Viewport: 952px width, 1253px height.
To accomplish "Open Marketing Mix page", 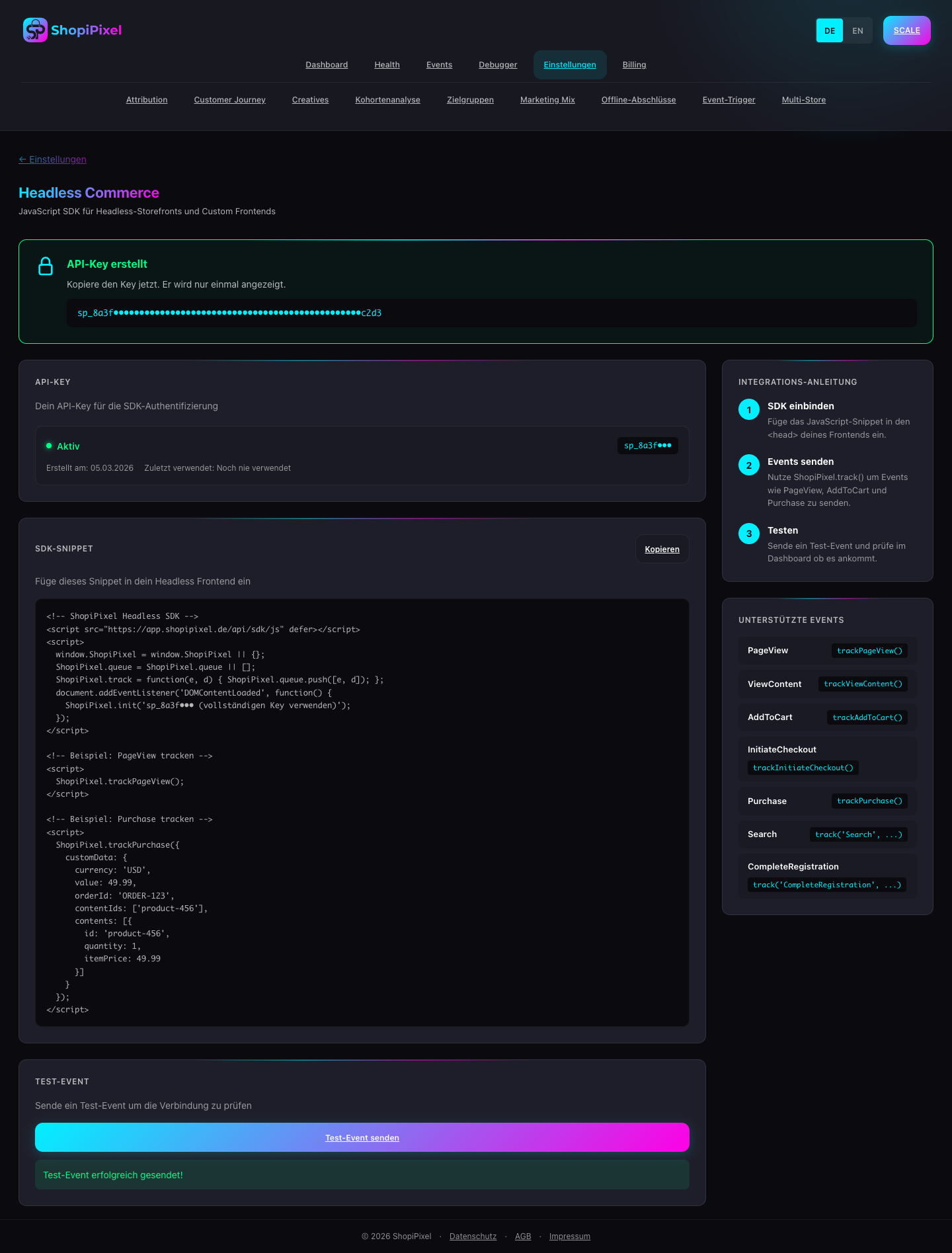I will pyautogui.click(x=547, y=100).
